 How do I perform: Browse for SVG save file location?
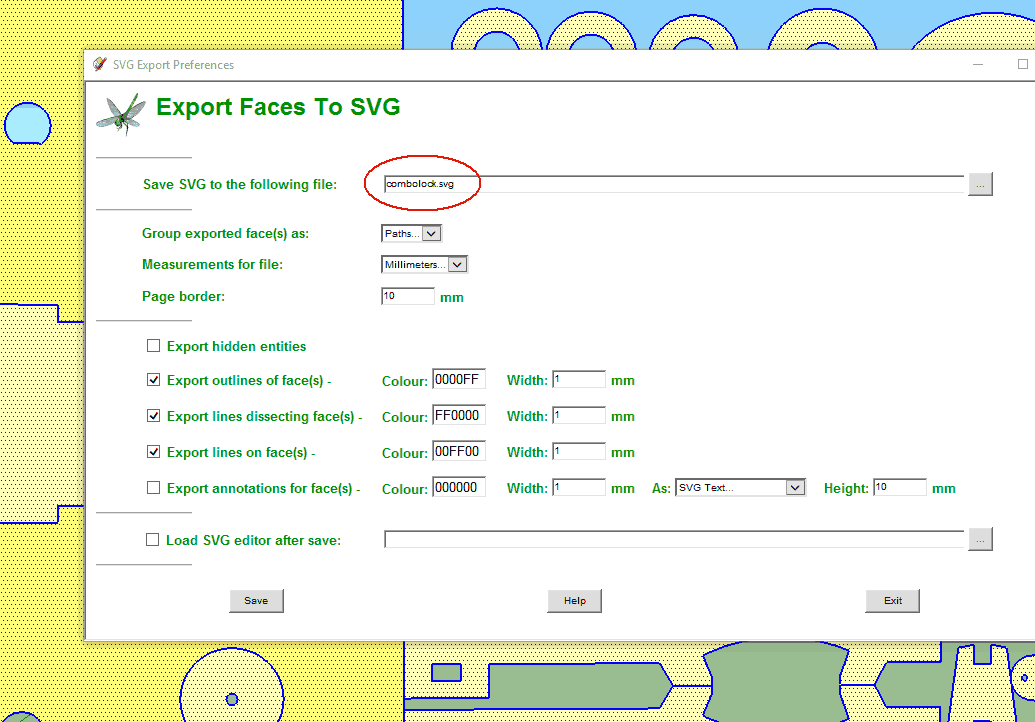(980, 184)
